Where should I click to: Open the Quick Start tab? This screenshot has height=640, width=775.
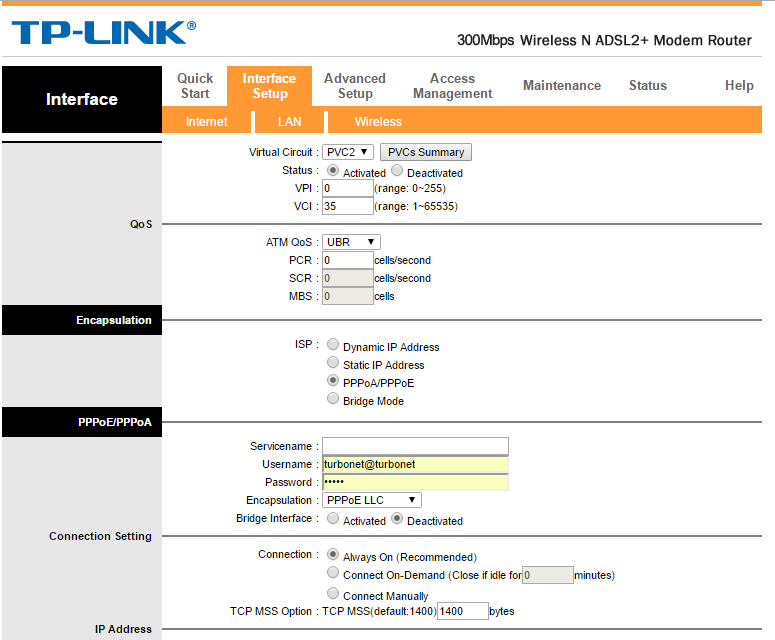tap(195, 86)
